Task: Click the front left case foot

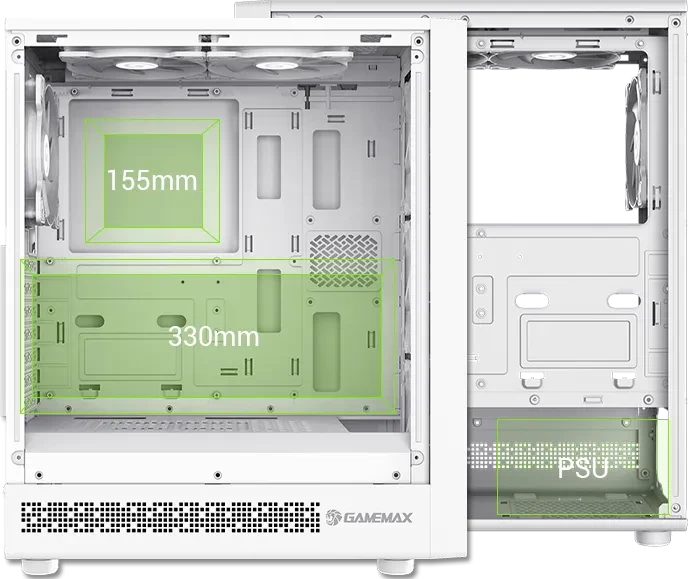Action: (40, 566)
